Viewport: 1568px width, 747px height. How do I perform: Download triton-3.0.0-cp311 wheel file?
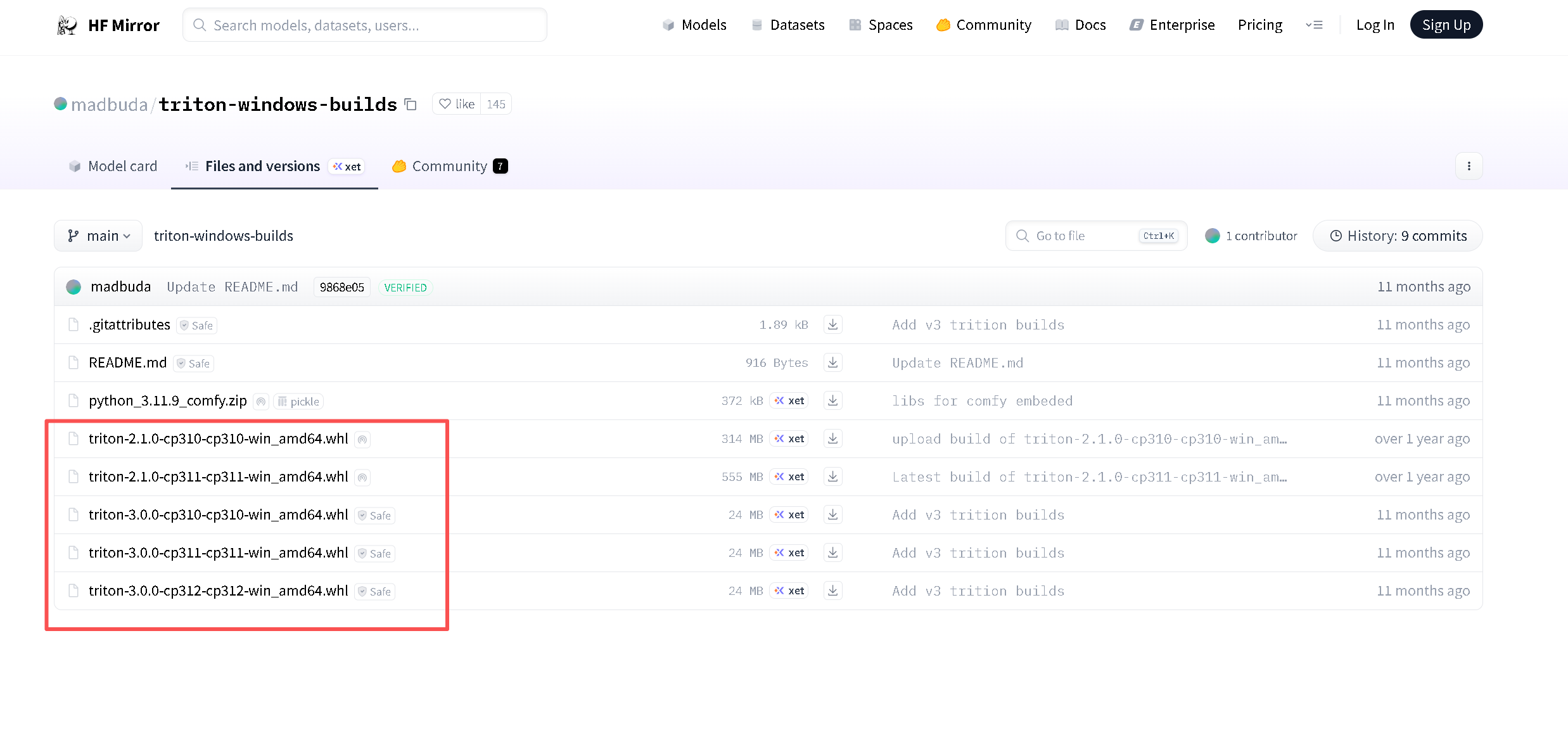click(x=833, y=552)
